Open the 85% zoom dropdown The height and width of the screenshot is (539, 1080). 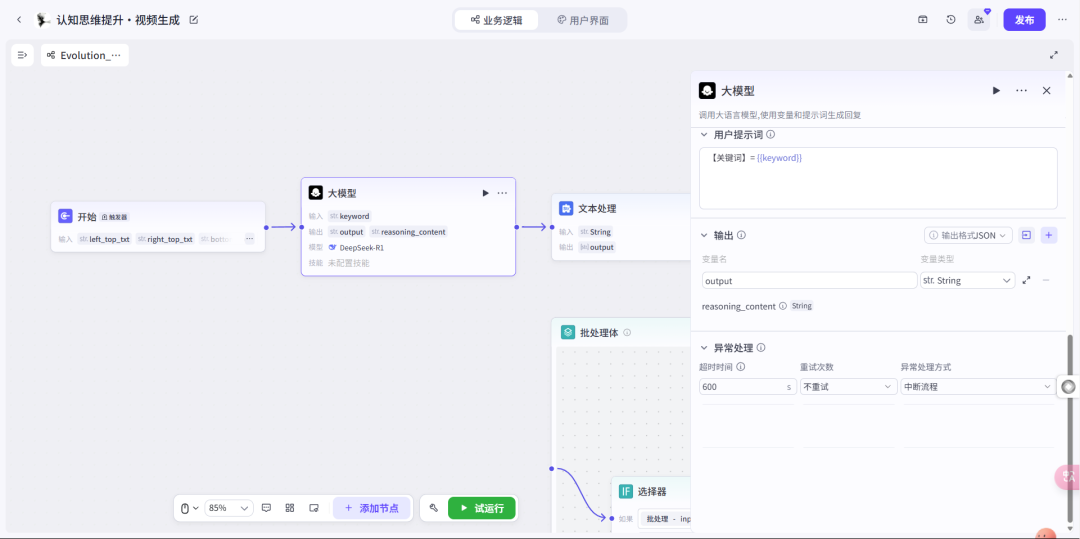[229, 508]
